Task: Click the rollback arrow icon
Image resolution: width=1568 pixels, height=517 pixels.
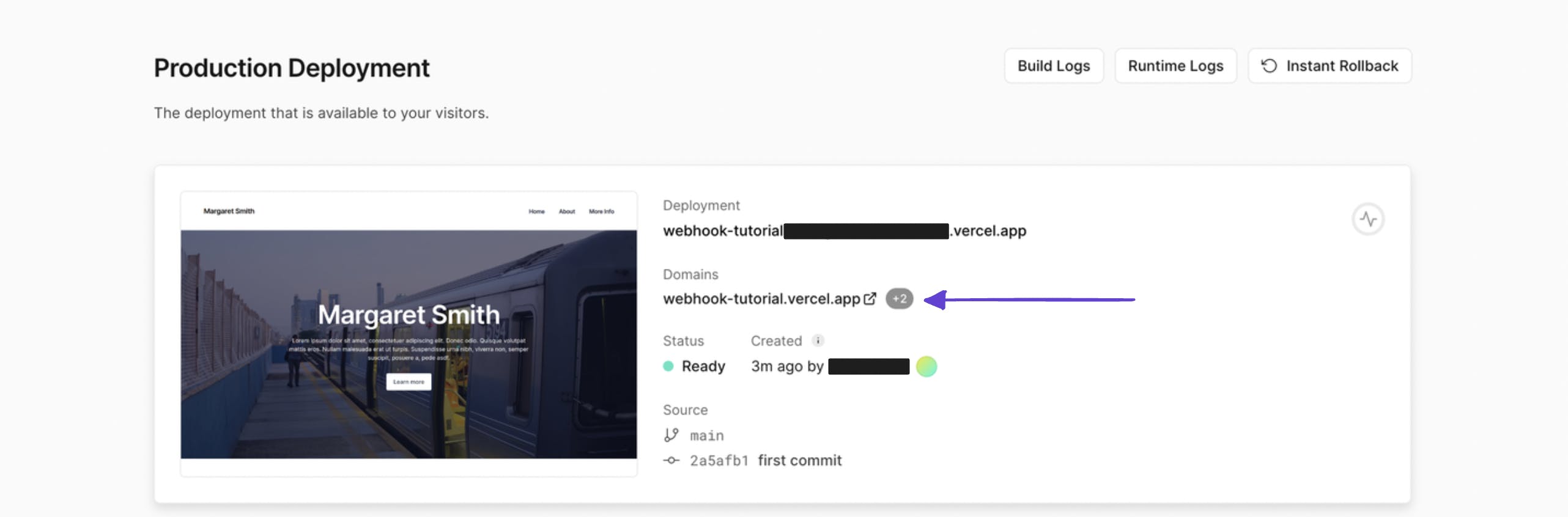Action: pos(1270,65)
